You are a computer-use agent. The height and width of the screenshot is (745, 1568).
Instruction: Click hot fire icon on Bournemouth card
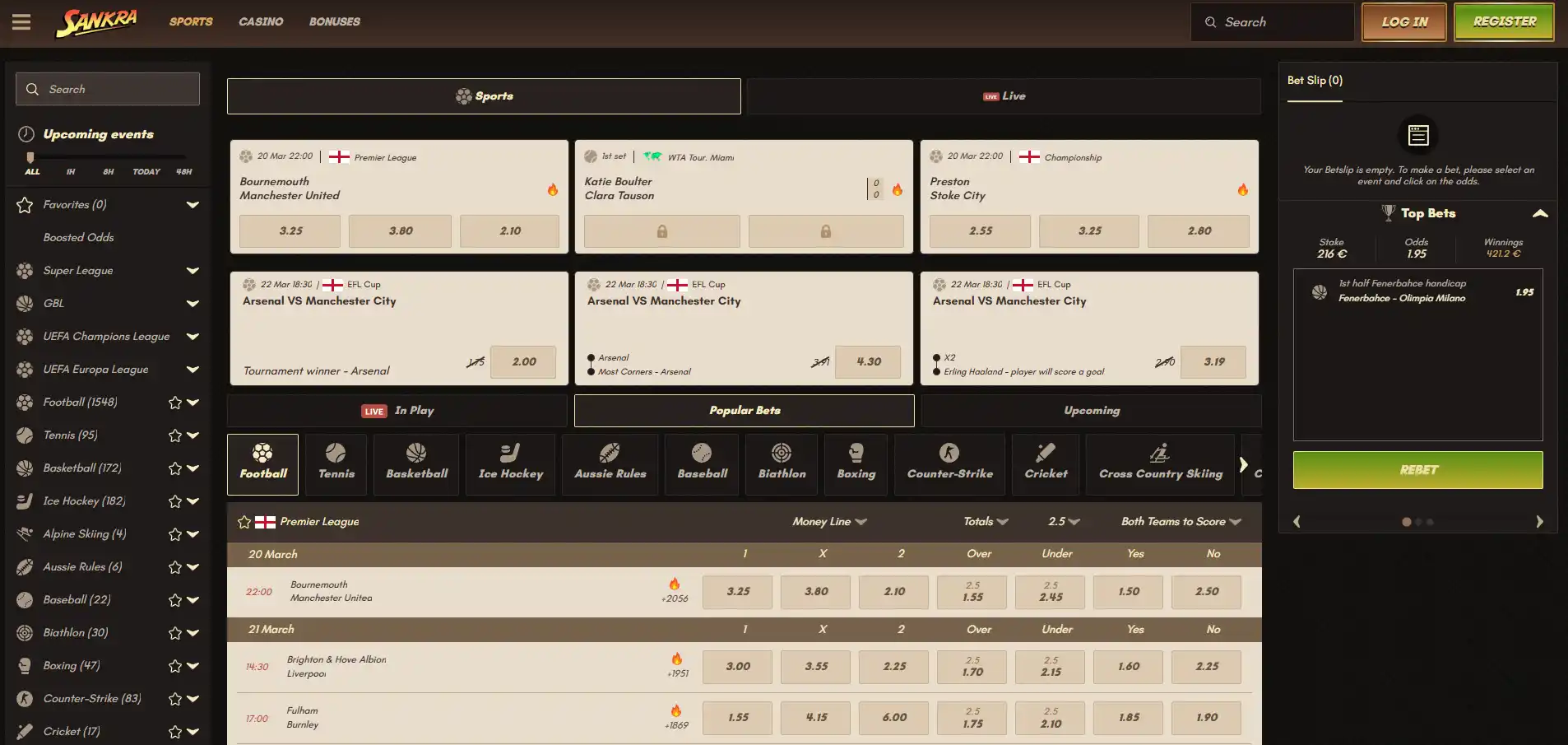tap(553, 189)
